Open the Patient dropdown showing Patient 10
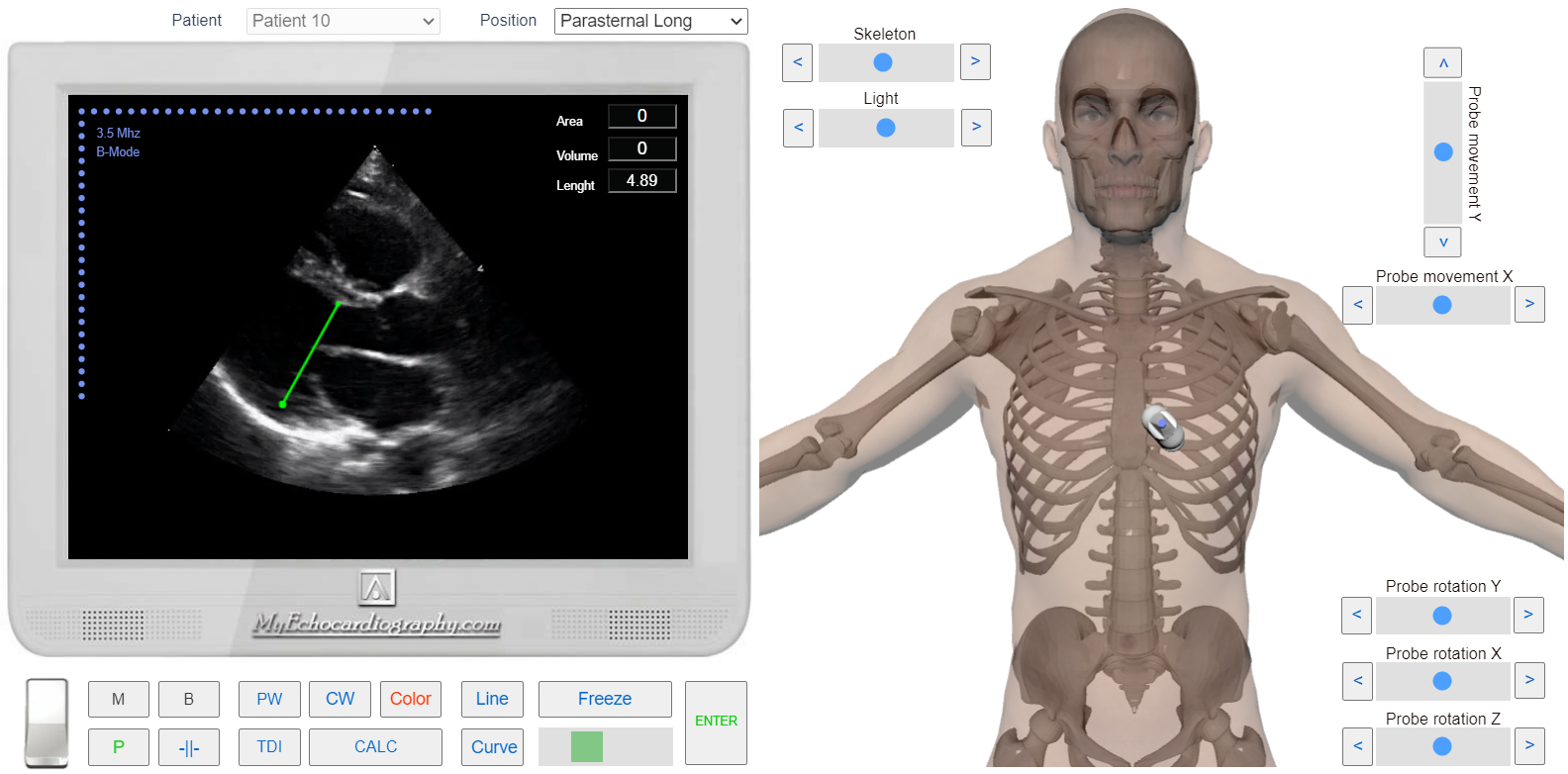 click(343, 21)
